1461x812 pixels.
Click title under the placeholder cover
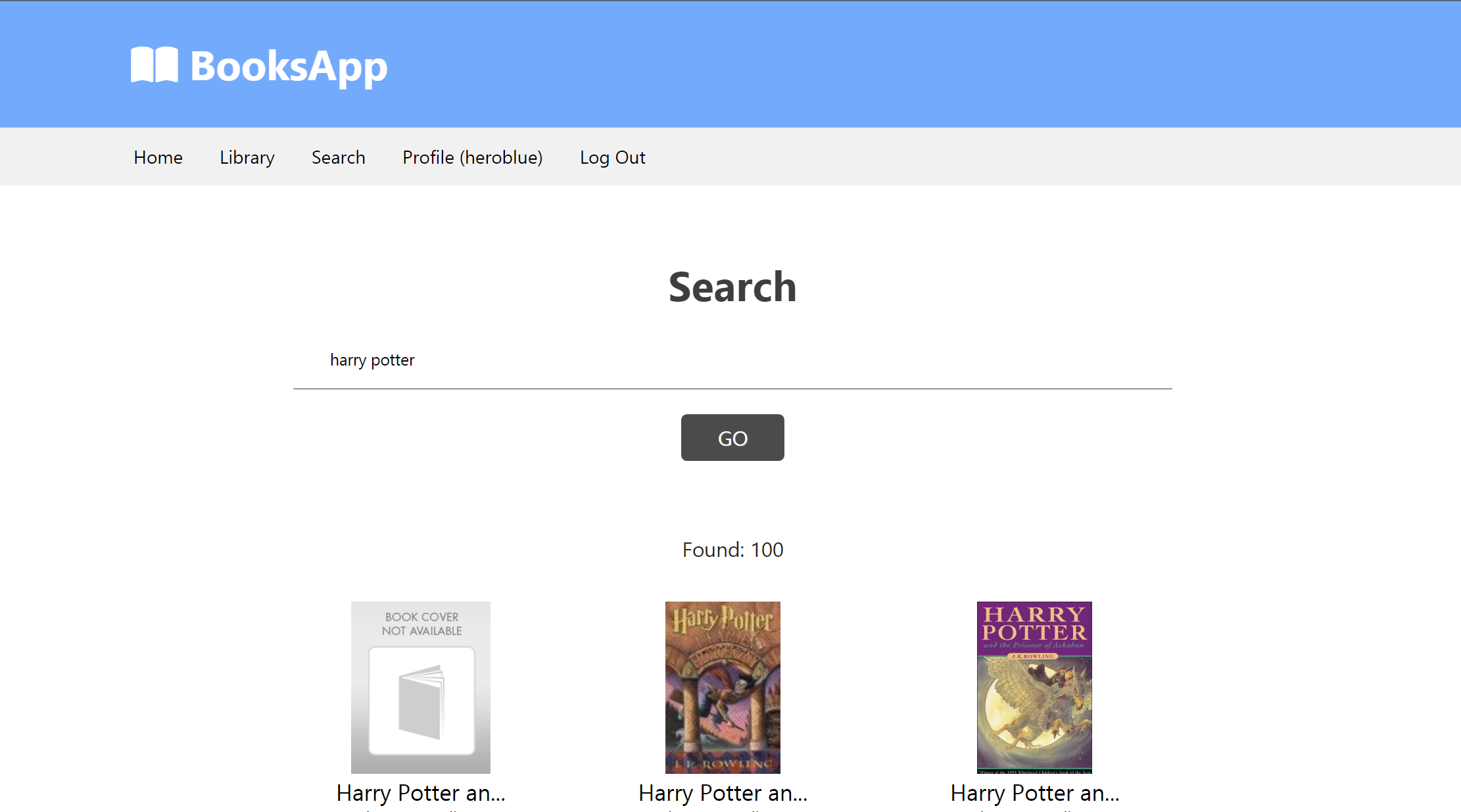[x=421, y=794]
